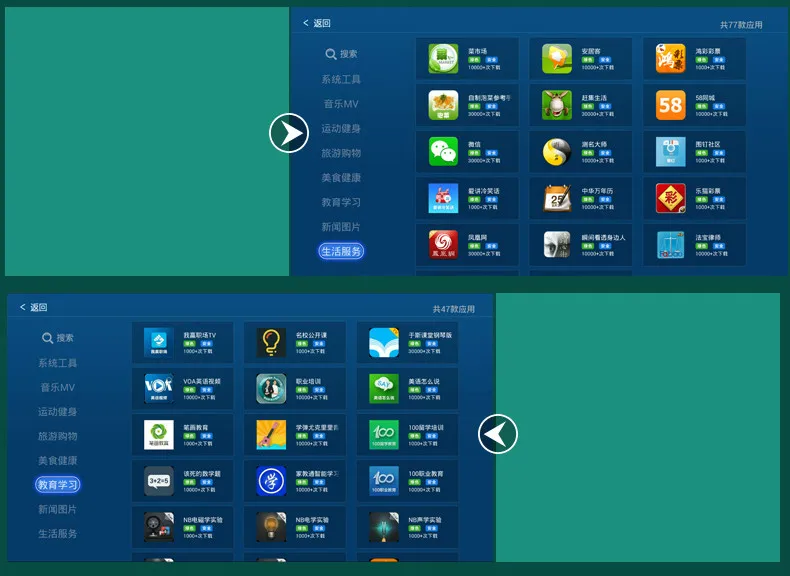Select 美食健康 in the 77-app screen sidebar
Screen dimensions: 790x576
(x=341, y=178)
